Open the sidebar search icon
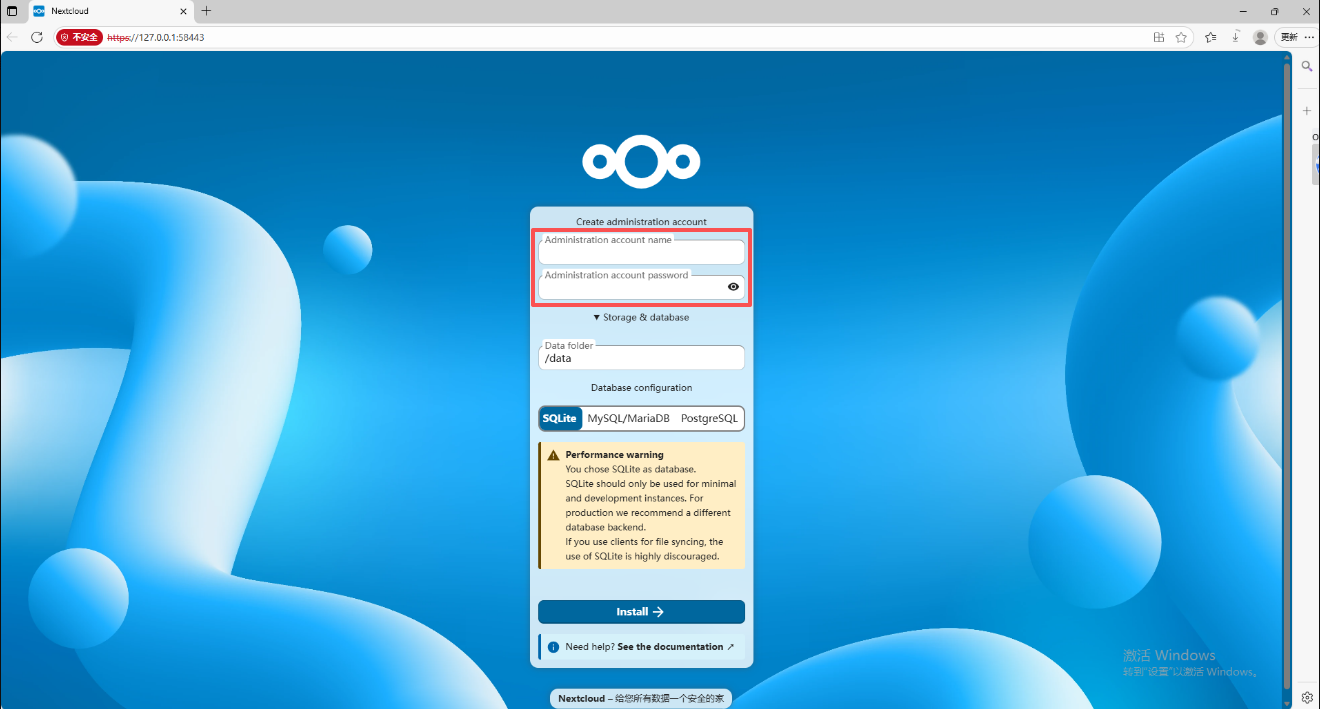The image size is (1320, 709). (x=1307, y=66)
